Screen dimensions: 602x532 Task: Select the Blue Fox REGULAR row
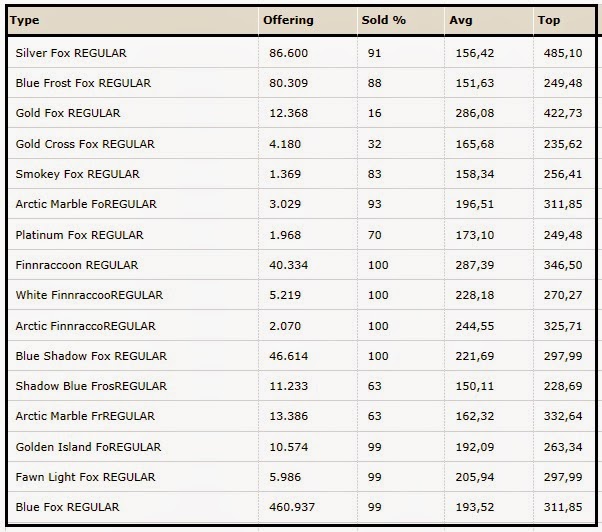[x=67, y=507]
